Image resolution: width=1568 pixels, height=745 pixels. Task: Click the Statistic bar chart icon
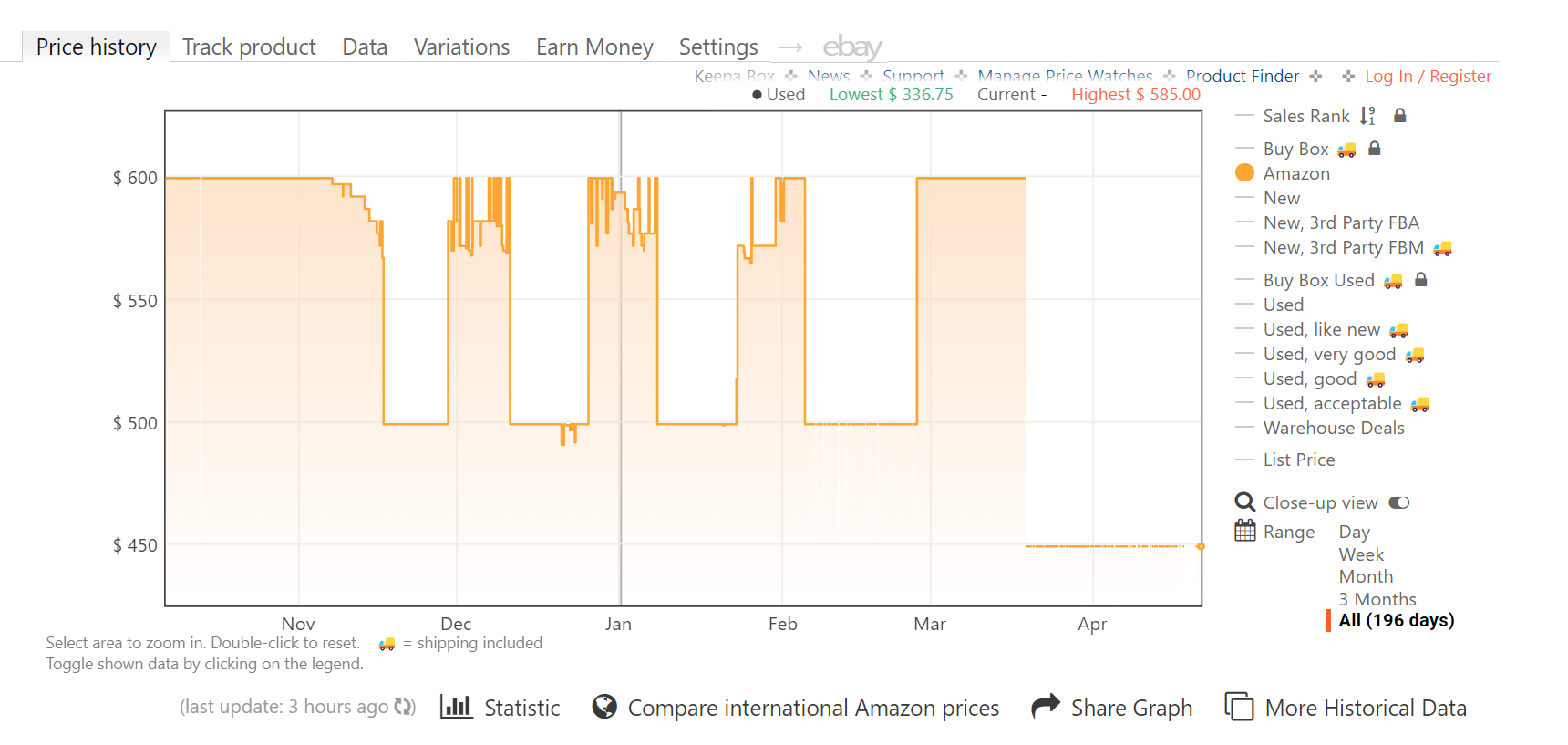tap(456, 707)
